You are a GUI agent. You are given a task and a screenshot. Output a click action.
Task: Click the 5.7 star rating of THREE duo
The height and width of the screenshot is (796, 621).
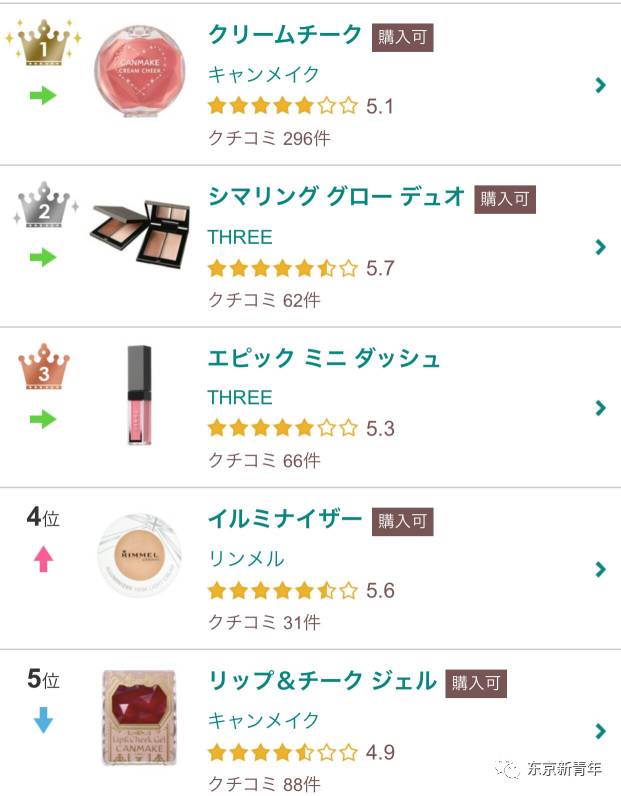pos(300,268)
